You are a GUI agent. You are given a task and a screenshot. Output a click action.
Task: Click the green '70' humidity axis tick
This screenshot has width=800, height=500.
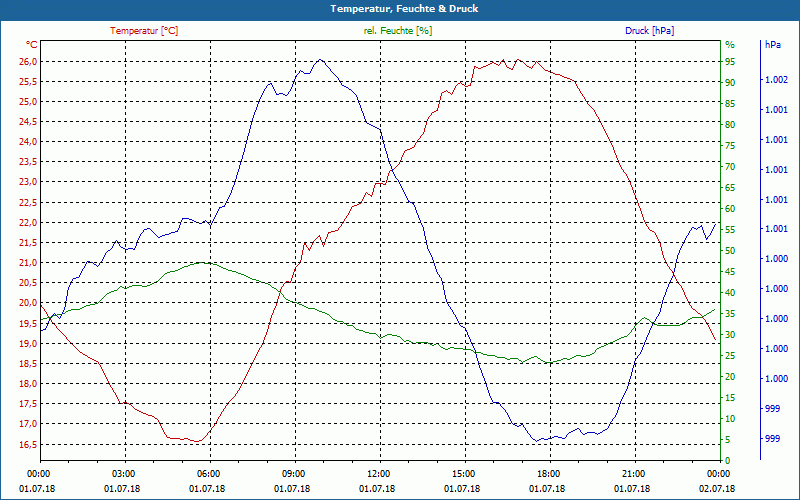click(x=730, y=167)
